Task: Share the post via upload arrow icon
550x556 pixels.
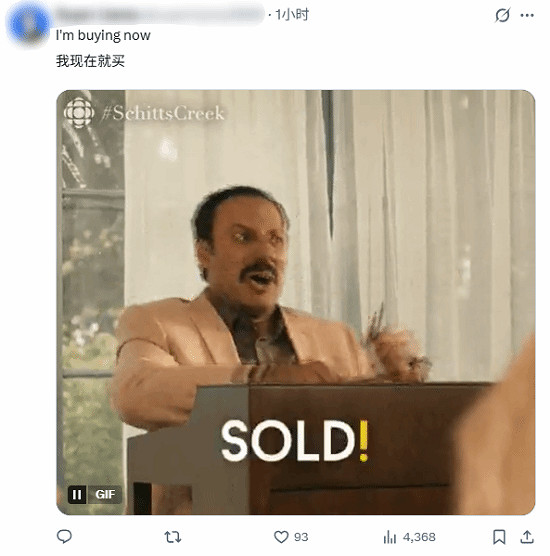Action: point(527,537)
